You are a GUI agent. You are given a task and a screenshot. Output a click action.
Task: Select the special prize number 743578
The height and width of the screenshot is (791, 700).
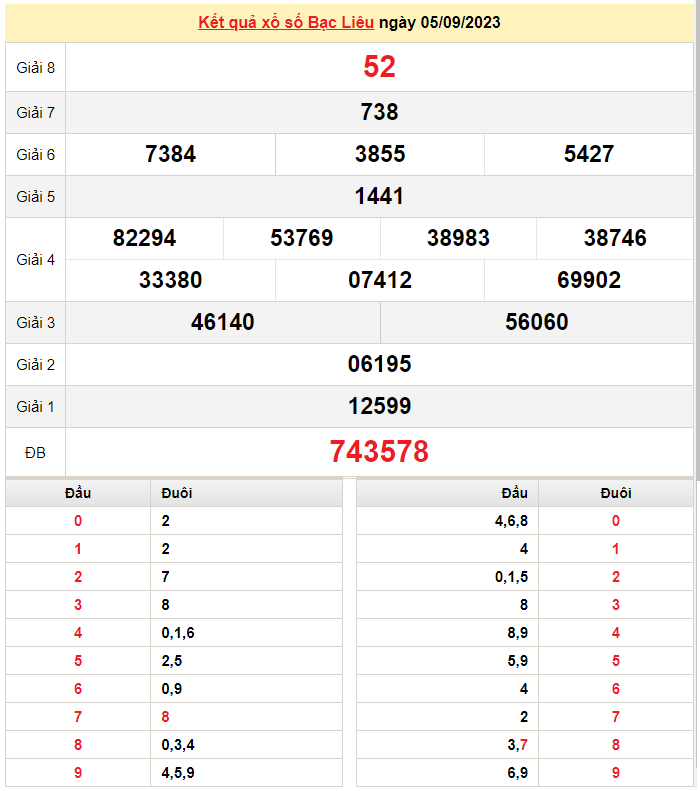tap(379, 452)
